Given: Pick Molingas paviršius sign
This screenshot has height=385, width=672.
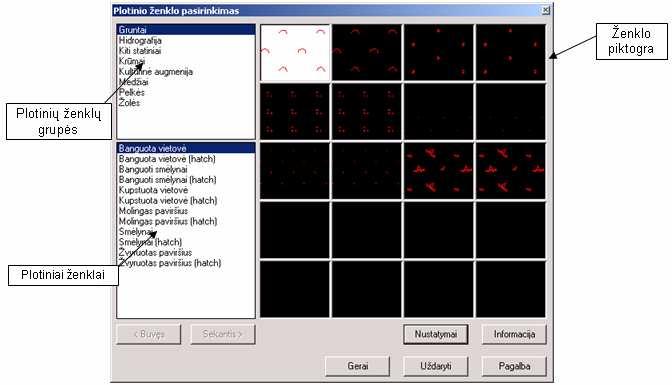Looking at the screenshot, I should [153, 211].
